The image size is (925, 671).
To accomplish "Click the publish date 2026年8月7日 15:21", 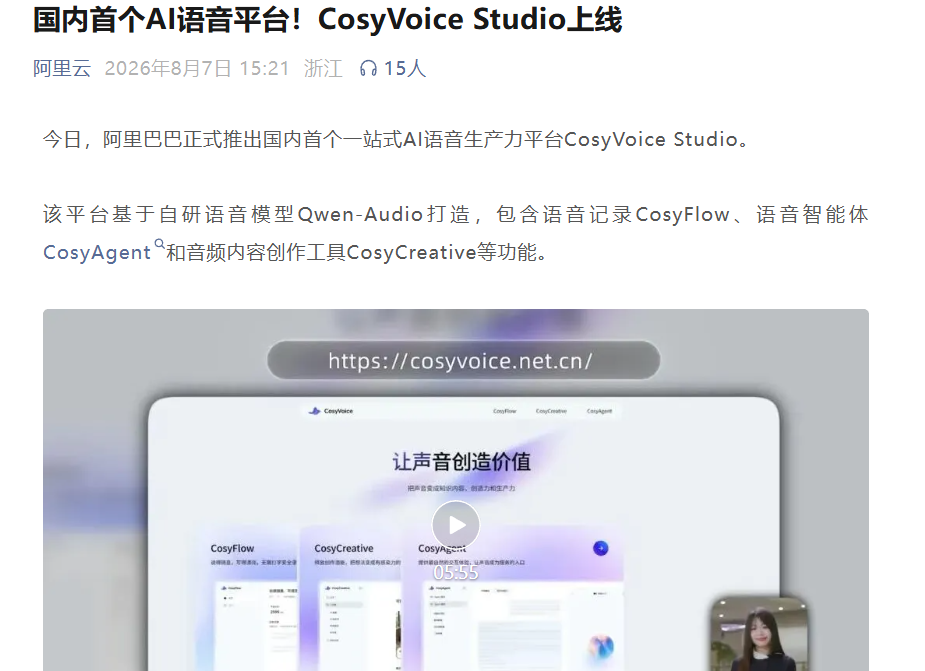I will coord(197,68).
